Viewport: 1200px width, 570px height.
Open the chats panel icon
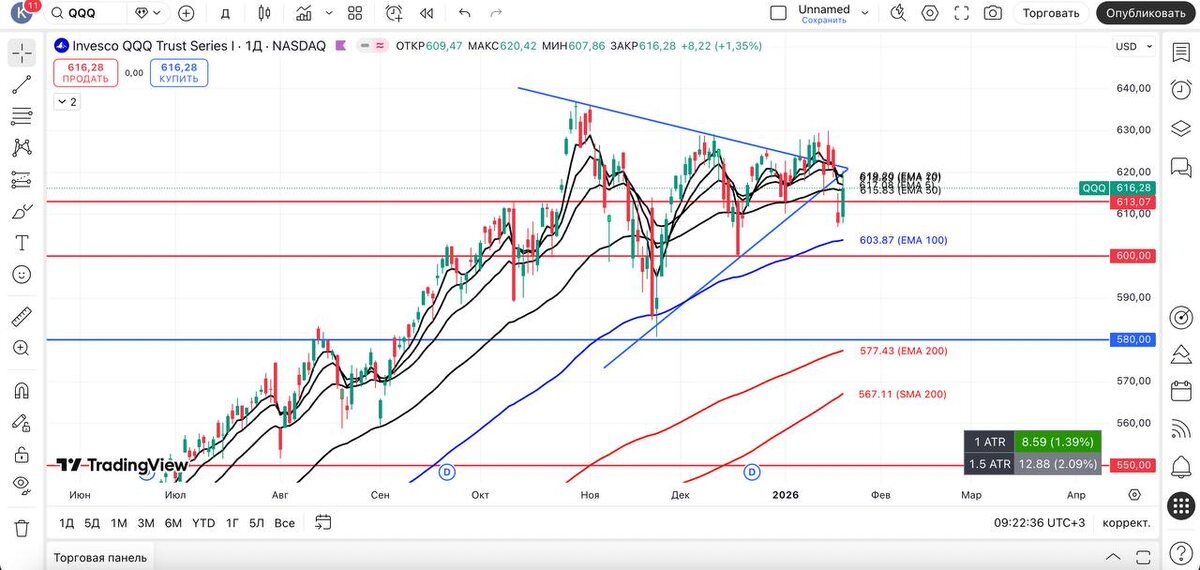pos(1181,166)
